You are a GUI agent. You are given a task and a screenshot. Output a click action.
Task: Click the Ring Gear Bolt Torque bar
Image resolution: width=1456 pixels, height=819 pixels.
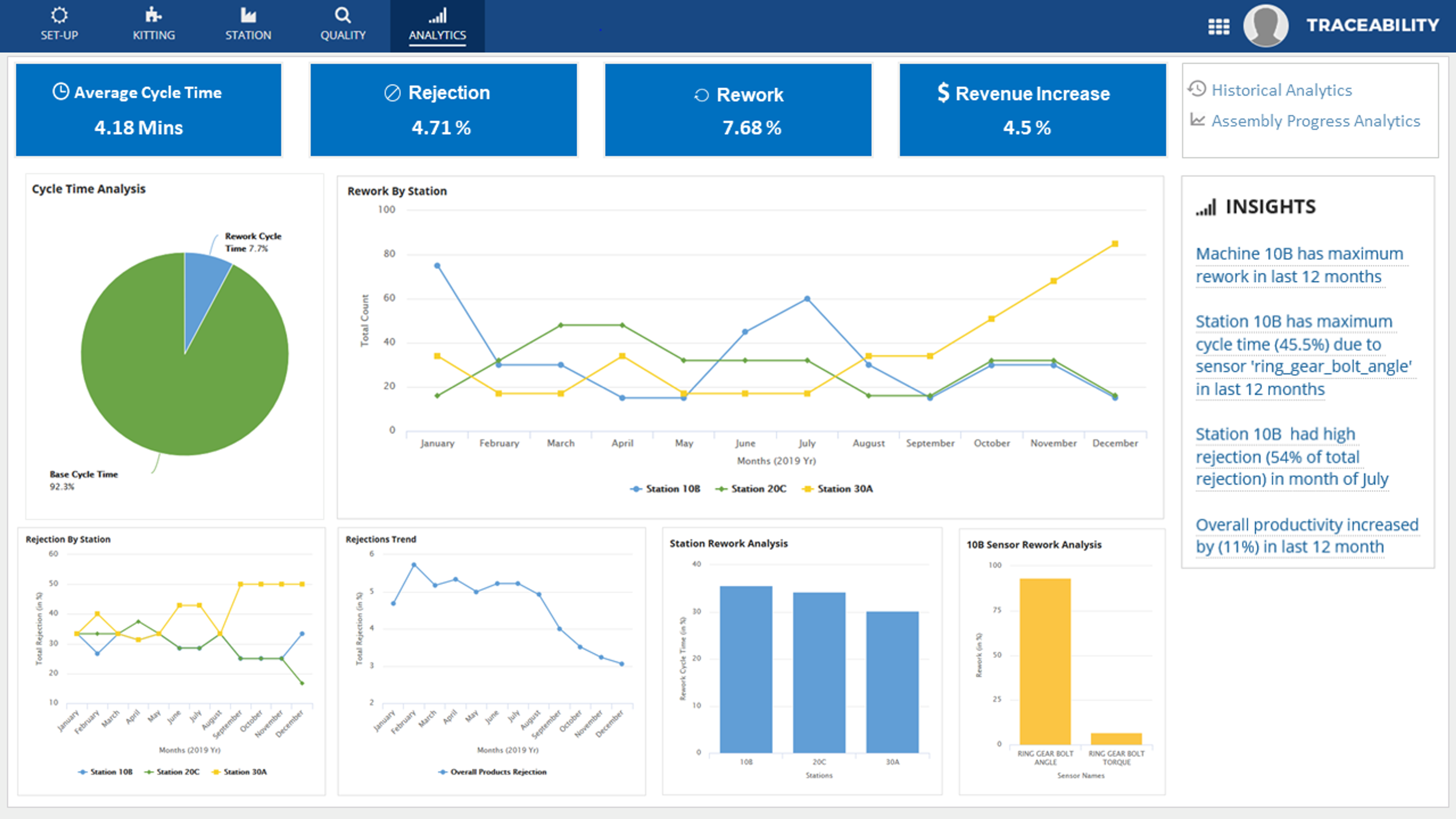point(1116,739)
